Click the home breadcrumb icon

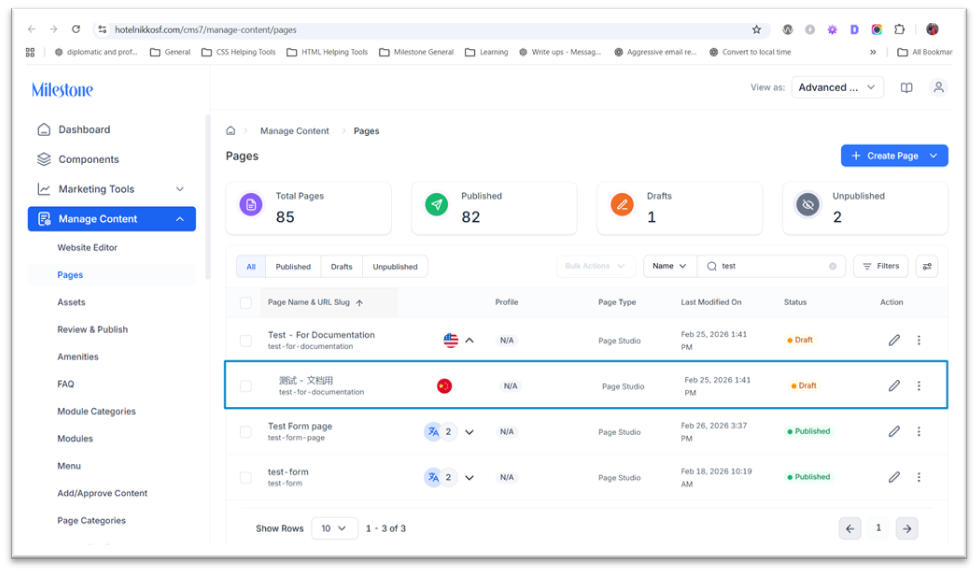(x=231, y=131)
